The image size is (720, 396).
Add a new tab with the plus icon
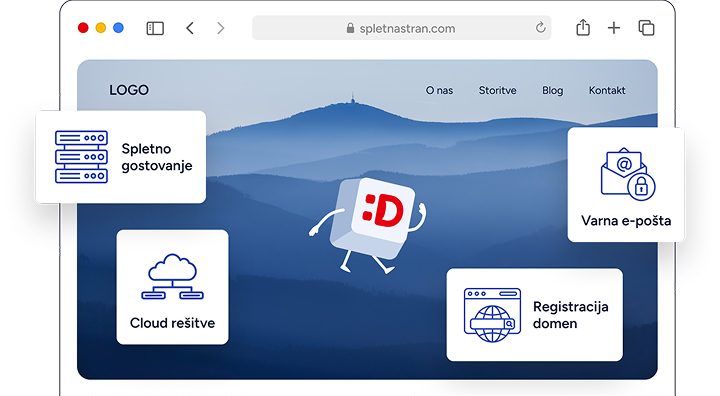click(x=613, y=28)
